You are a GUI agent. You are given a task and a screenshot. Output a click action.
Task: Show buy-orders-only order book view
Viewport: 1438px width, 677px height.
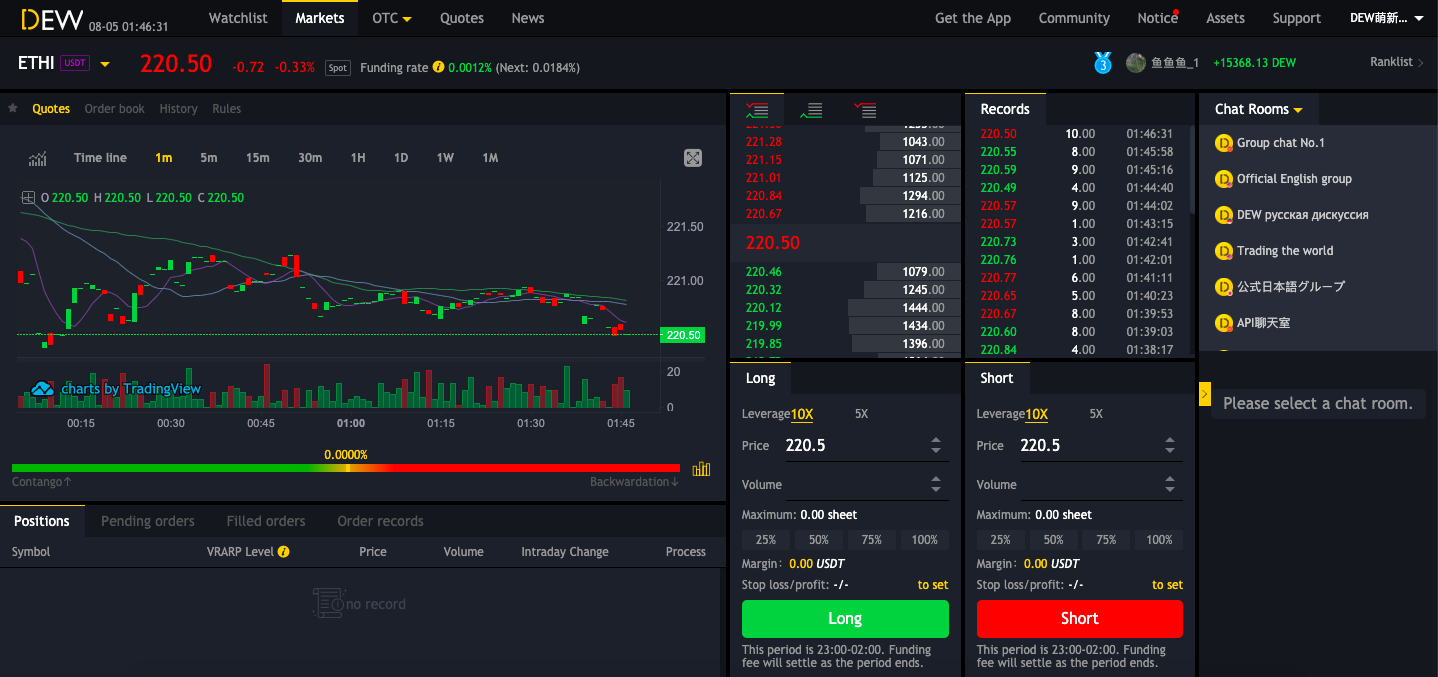point(811,110)
